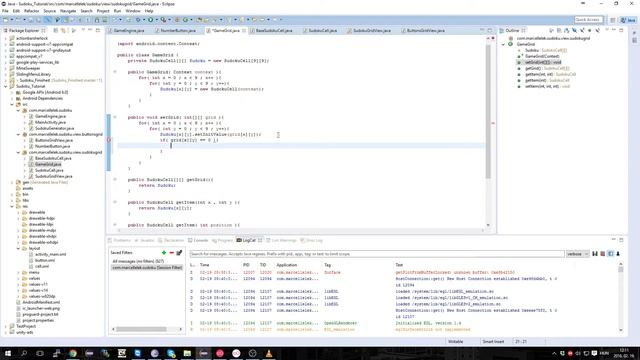Screen dimensions: 640x360
Task: Open the Windows Start menu
Action: pyautogui.click(x=7, y=353)
